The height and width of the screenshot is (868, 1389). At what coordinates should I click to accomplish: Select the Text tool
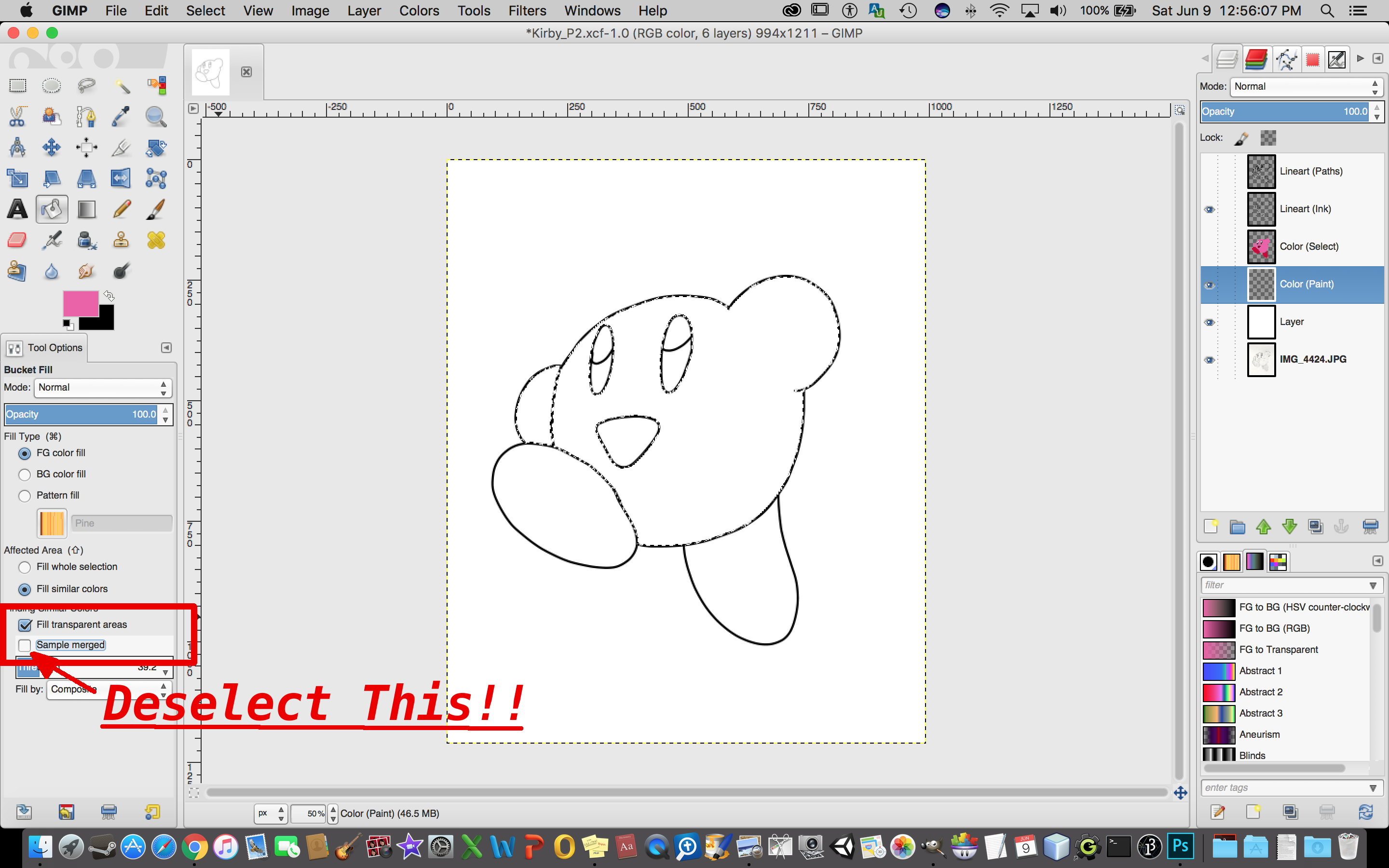click(17, 209)
